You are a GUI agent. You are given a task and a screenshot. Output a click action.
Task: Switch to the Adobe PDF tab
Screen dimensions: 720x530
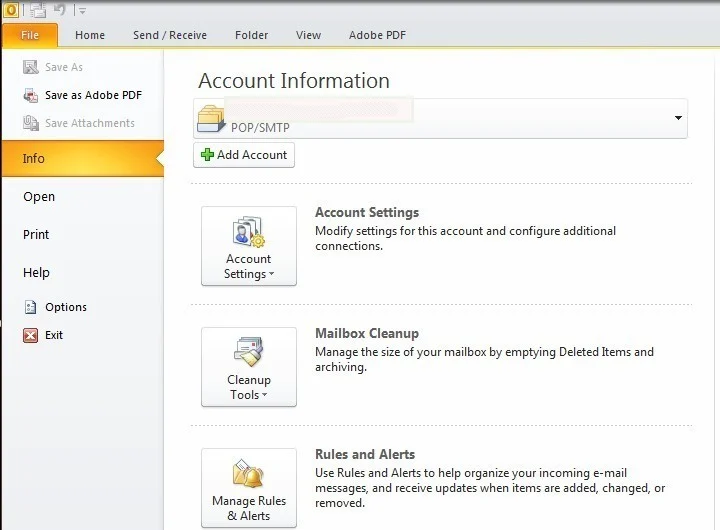pyautogui.click(x=377, y=35)
